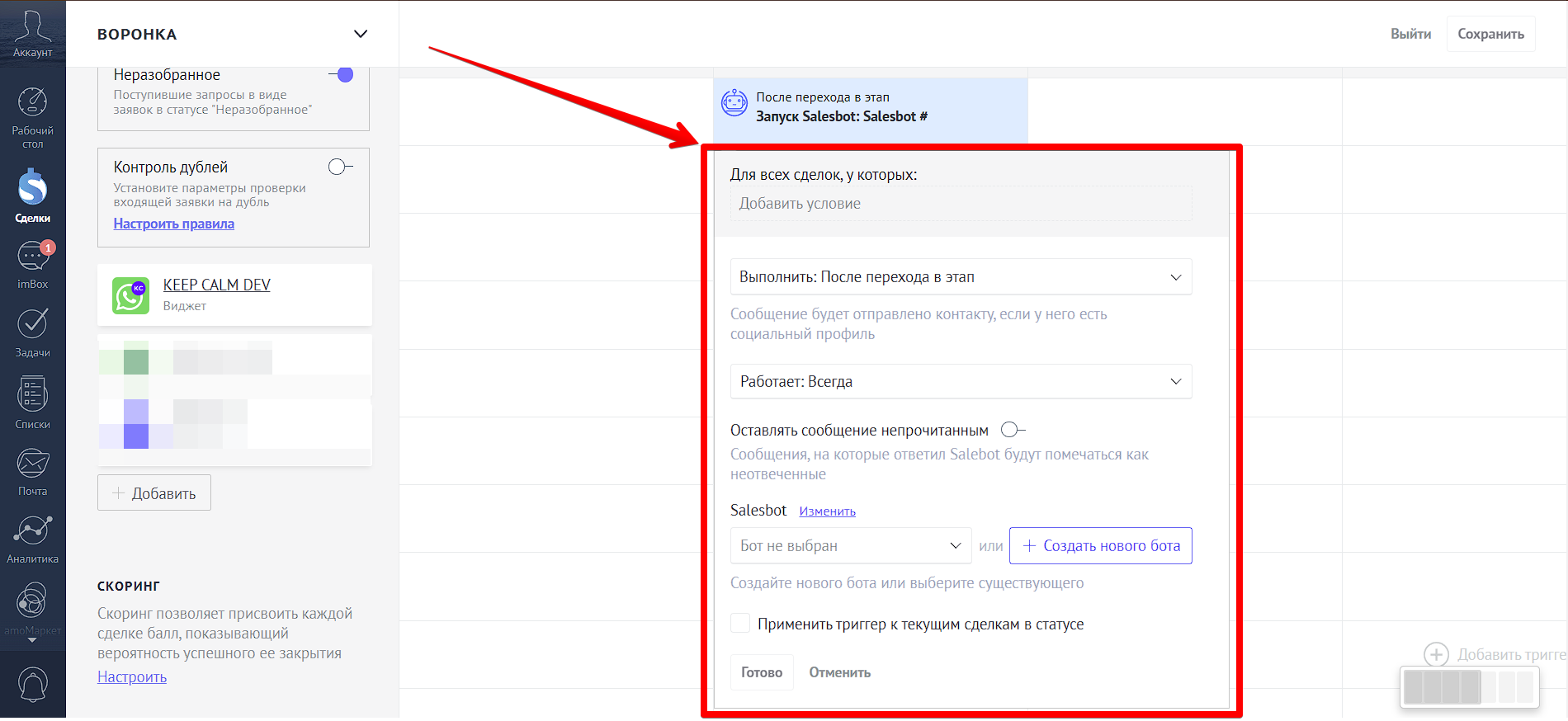Screen dimensions: 1568x721
Task: Click Создать нового бота button
Action: click(1100, 545)
